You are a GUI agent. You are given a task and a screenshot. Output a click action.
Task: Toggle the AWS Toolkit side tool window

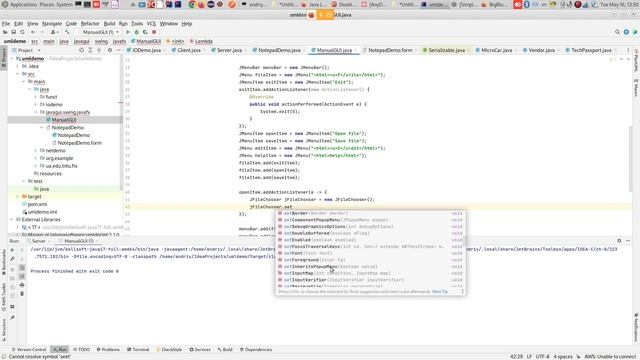(4, 297)
